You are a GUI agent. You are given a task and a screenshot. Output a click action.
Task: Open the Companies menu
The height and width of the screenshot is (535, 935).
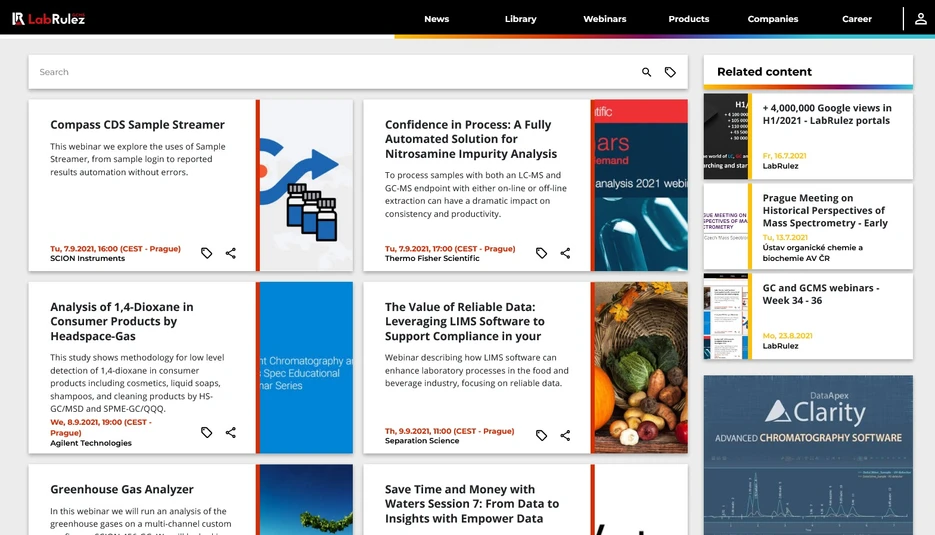(773, 19)
